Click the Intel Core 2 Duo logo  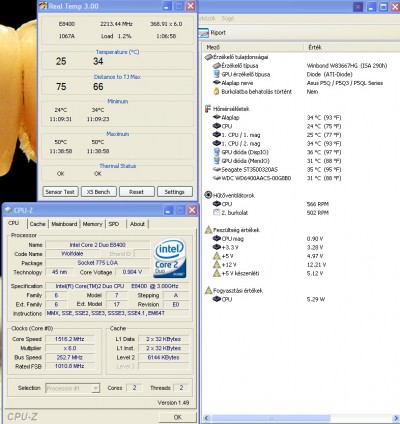170,258
